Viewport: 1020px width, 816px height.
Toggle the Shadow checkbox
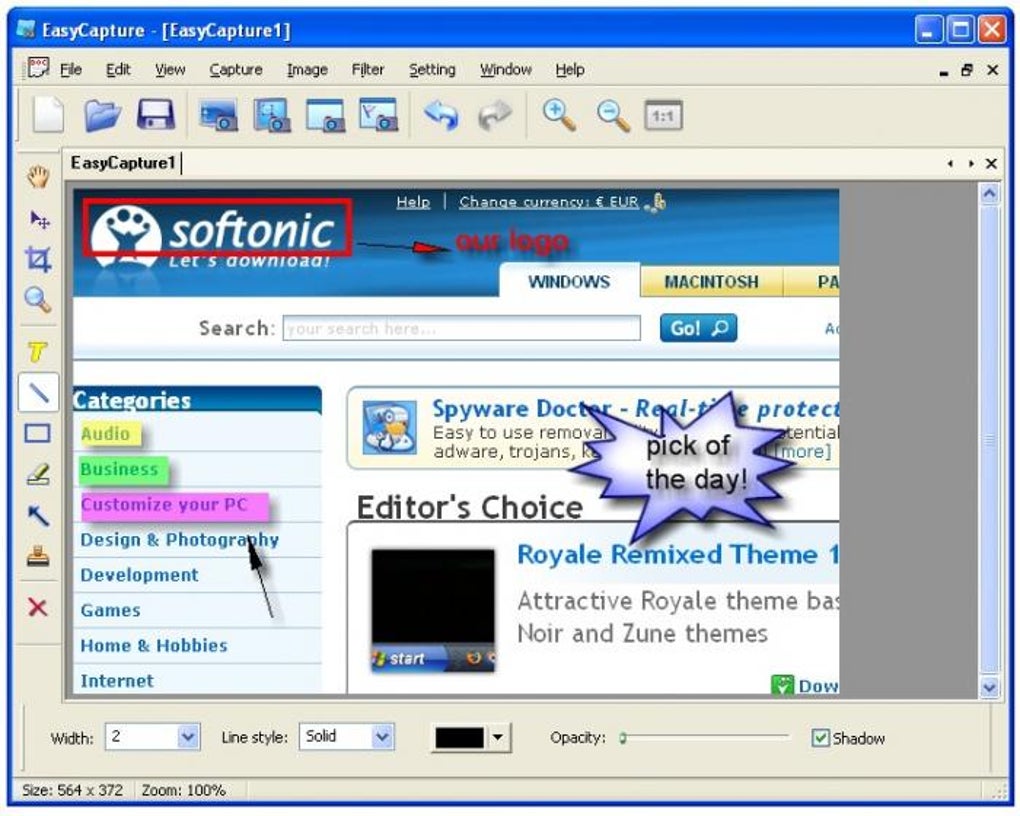(x=820, y=737)
